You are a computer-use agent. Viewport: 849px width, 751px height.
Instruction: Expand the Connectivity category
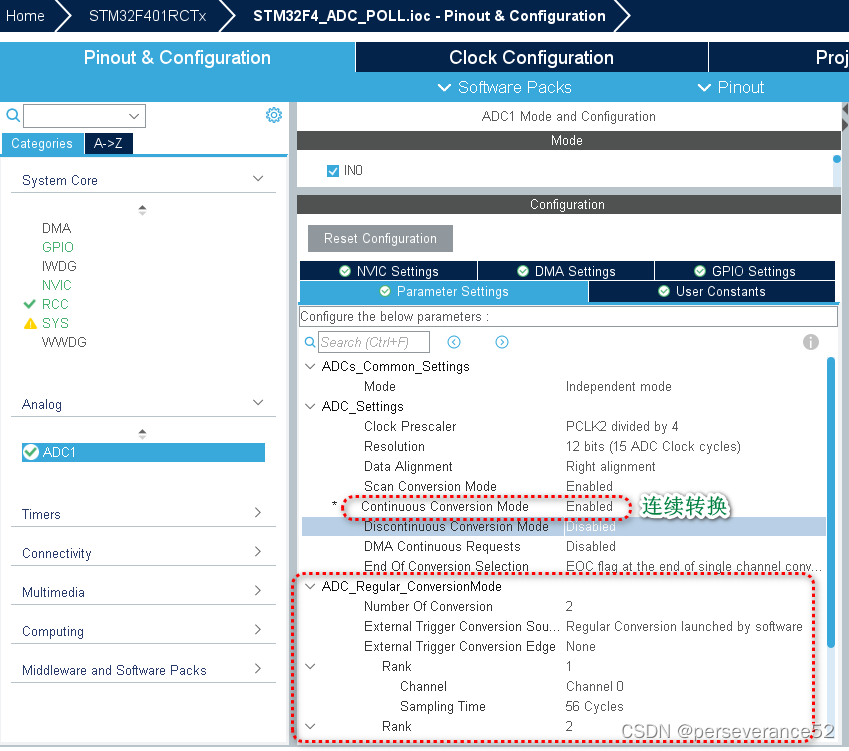pos(258,551)
